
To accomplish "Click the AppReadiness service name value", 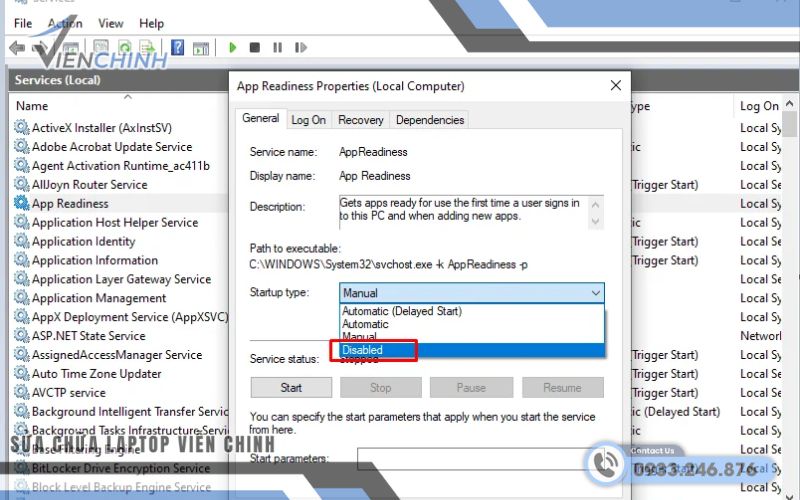I will (373, 152).
